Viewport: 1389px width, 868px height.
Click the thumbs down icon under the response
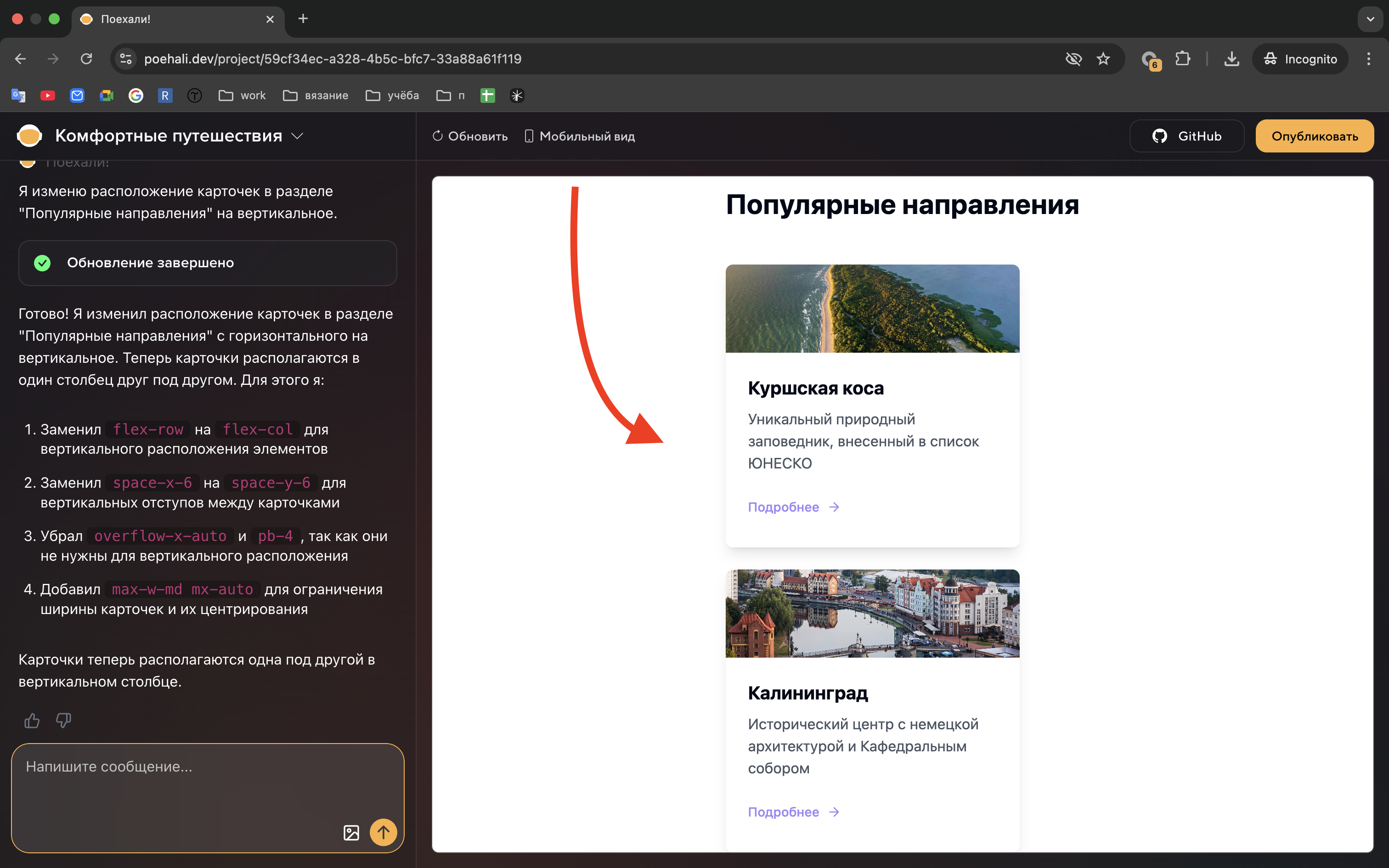(x=63, y=721)
